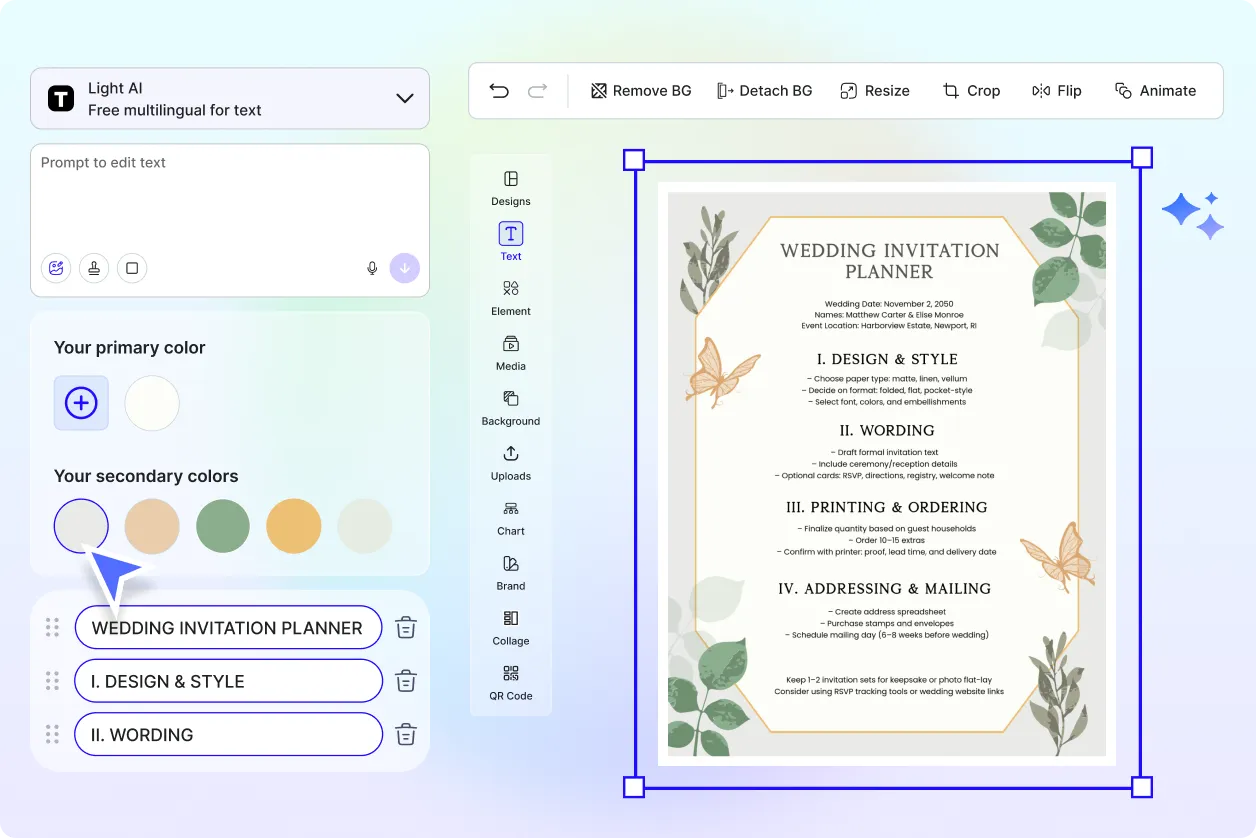Click the top-left selection handle

pos(634,159)
